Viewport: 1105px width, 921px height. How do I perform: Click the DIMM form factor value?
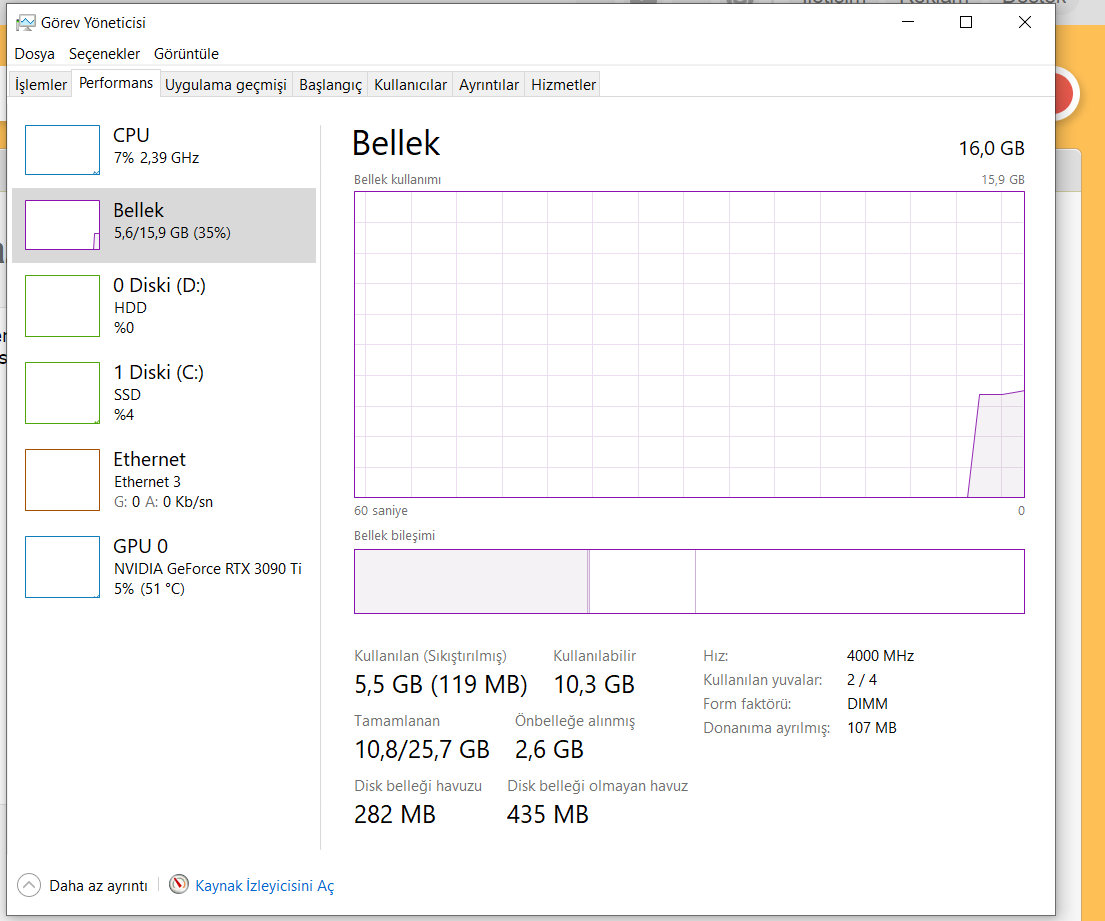coord(868,704)
